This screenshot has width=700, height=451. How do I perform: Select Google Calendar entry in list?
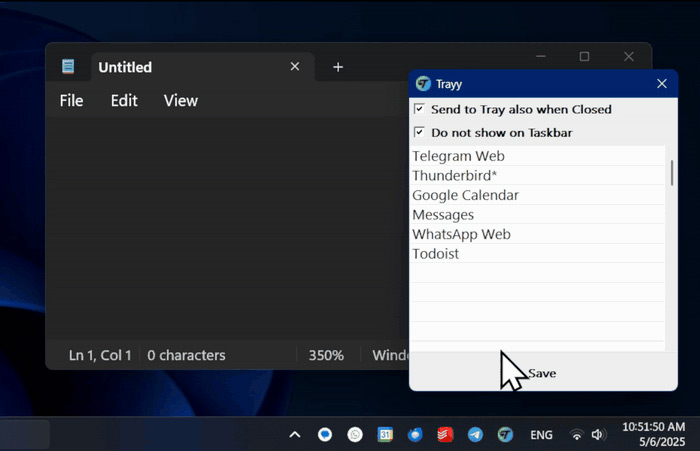tap(537, 195)
